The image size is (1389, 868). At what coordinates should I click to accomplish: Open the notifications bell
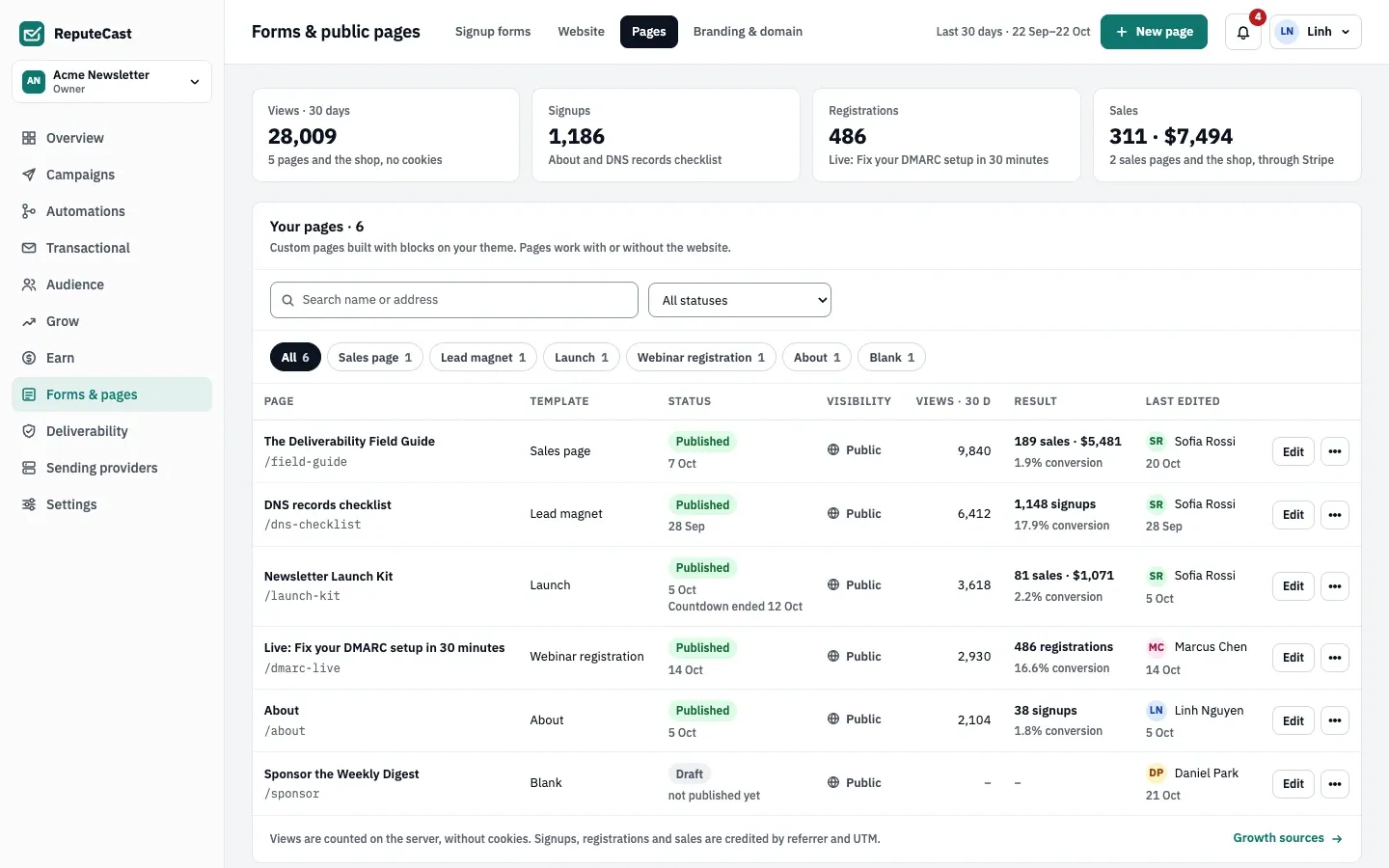pos(1243,32)
